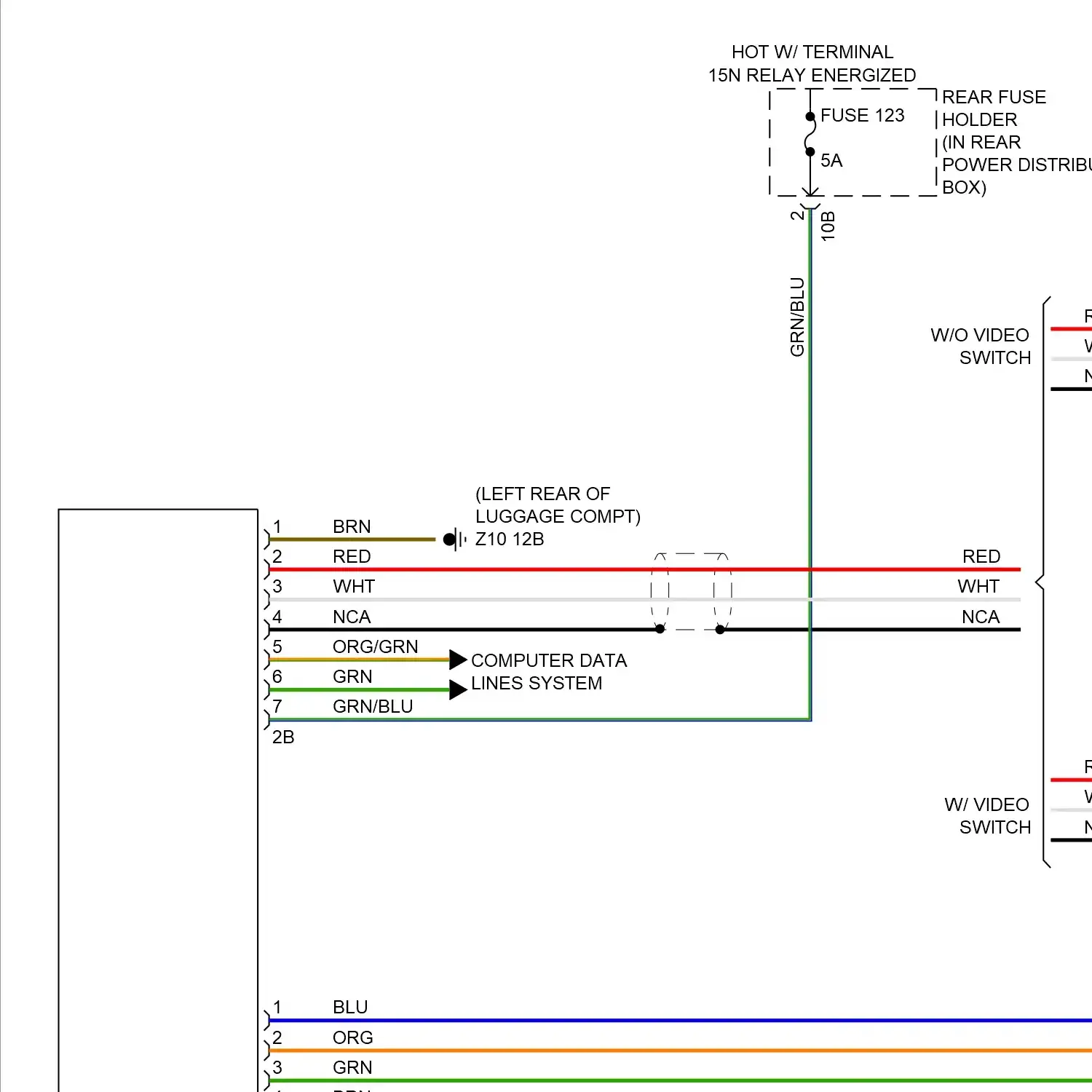Viewport: 1092px width, 1092px height.
Task: Click the 'ORG/GRN' label at pin 5
Action: [375, 647]
